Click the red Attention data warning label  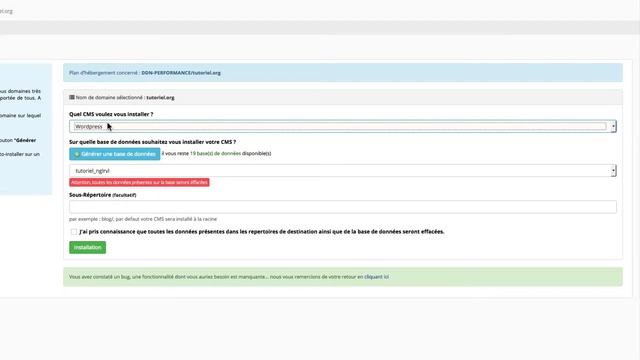[x=139, y=182]
